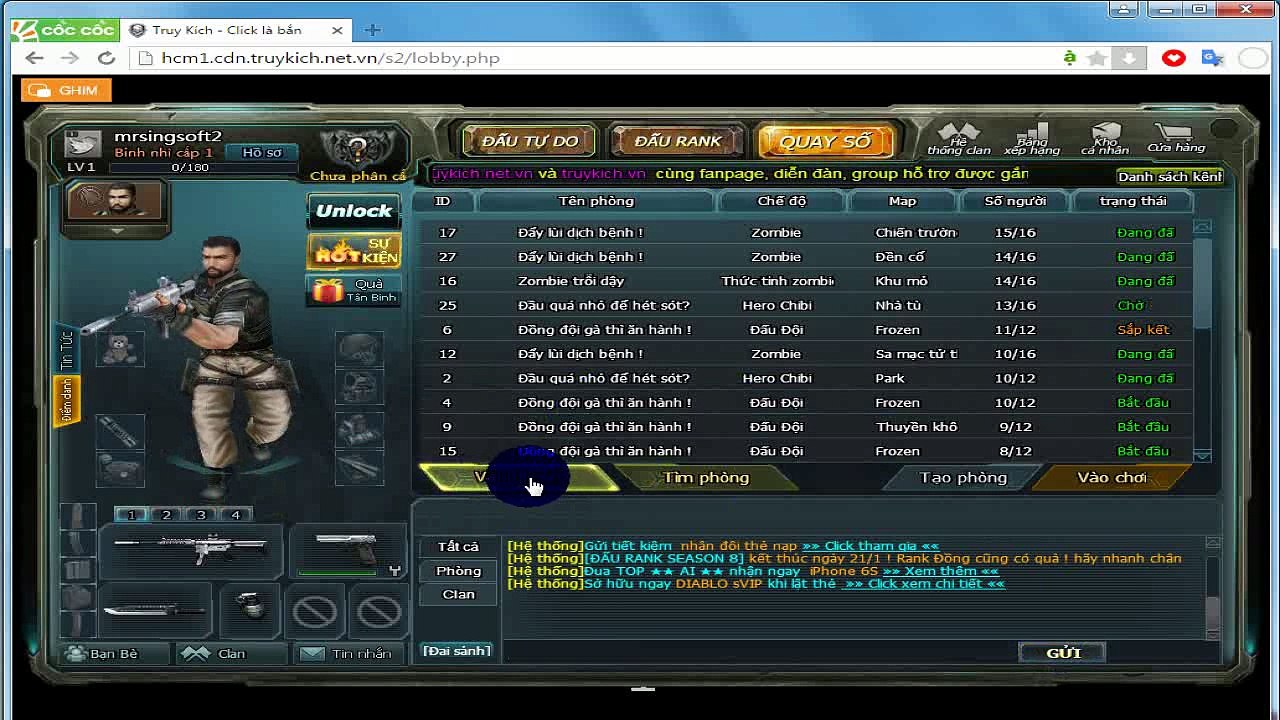The image size is (1280, 720).
Task: Click Tạo phòng to create room
Action: [962, 478]
